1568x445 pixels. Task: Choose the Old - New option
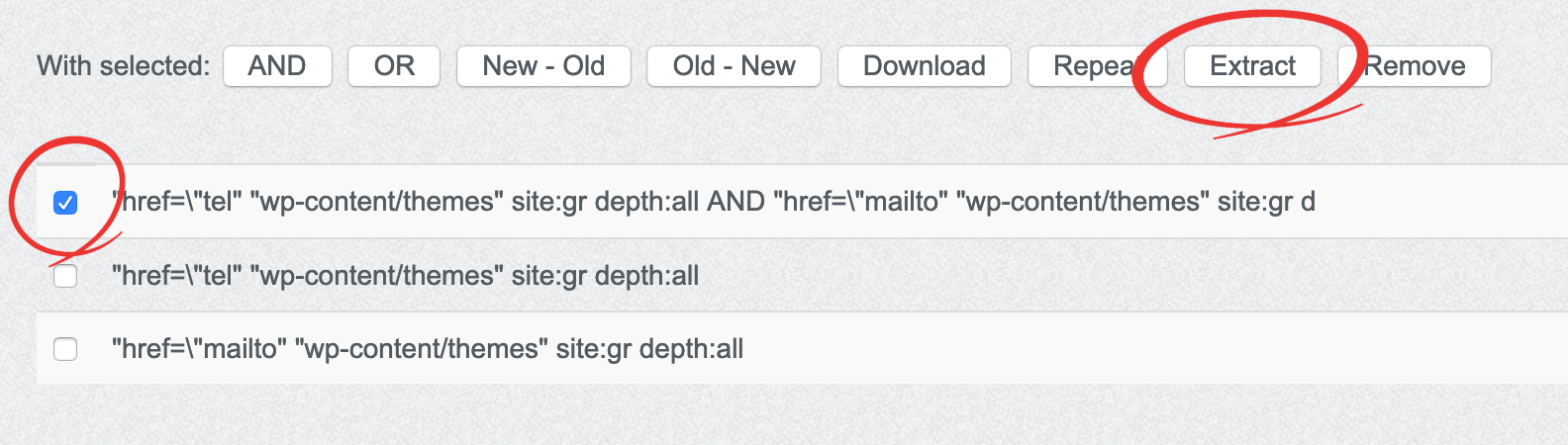(734, 66)
